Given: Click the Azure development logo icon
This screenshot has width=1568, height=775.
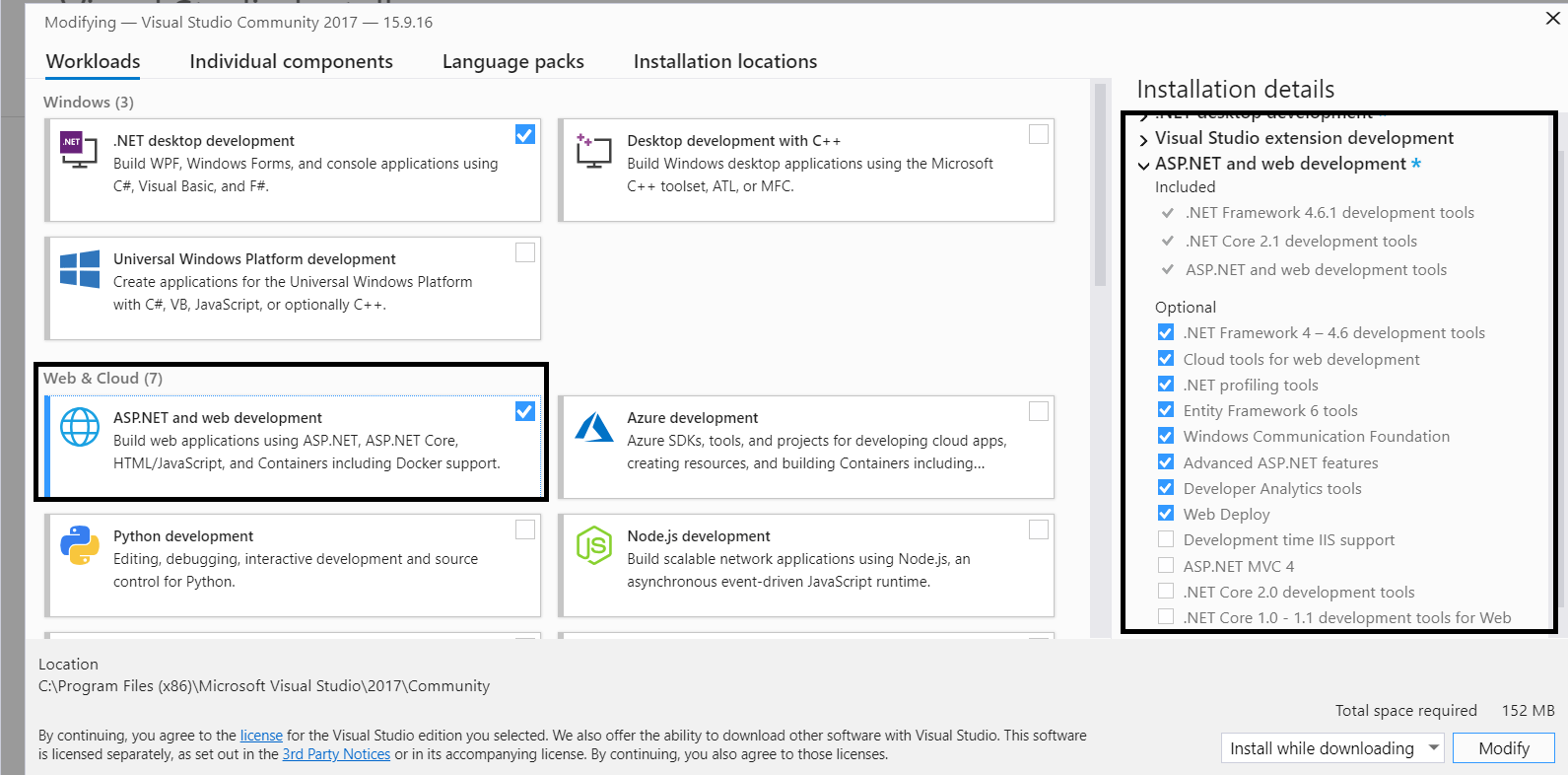Looking at the screenshot, I should pos(594,427).
